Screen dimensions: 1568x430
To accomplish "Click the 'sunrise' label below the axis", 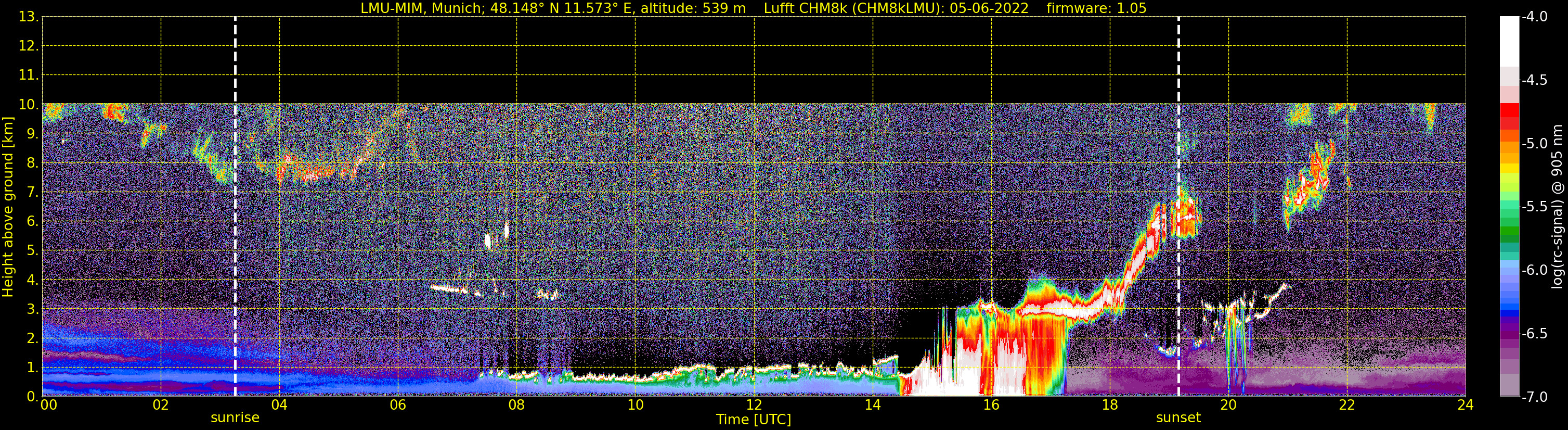I will [235, 418].
